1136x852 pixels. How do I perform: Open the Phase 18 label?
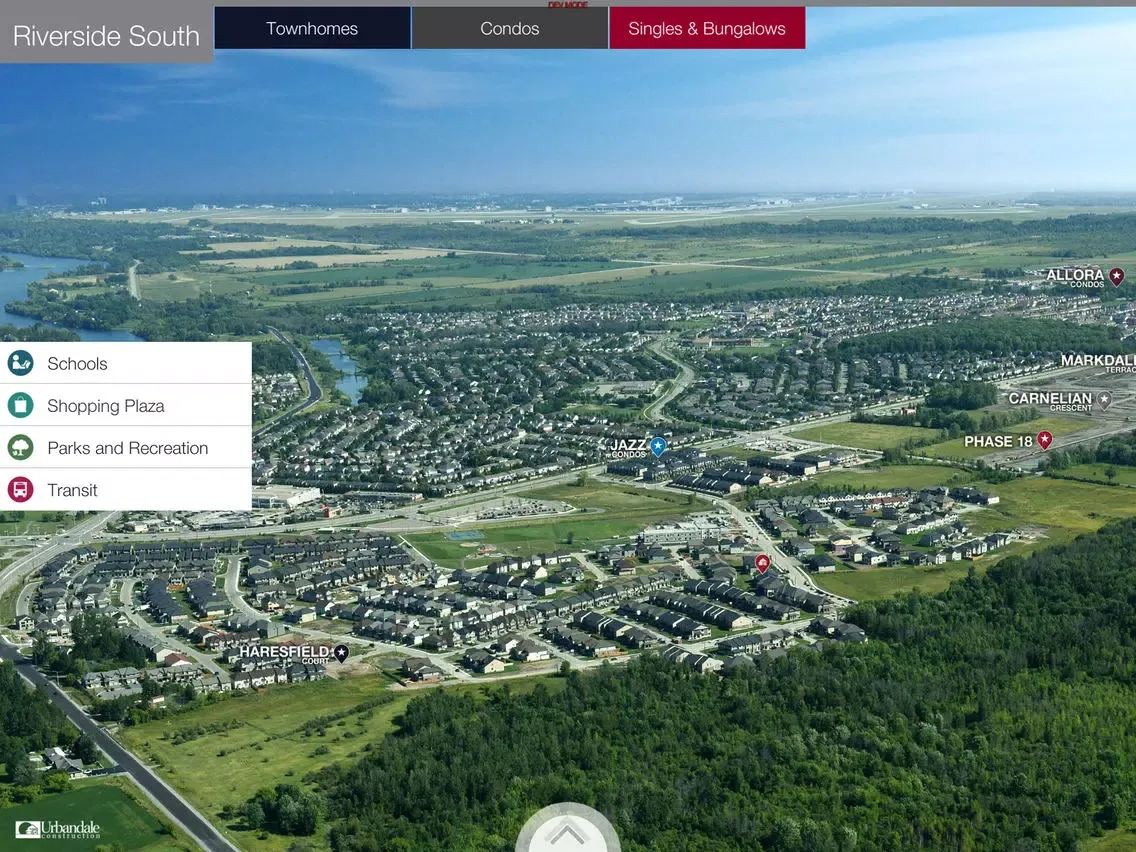(998, 441)
